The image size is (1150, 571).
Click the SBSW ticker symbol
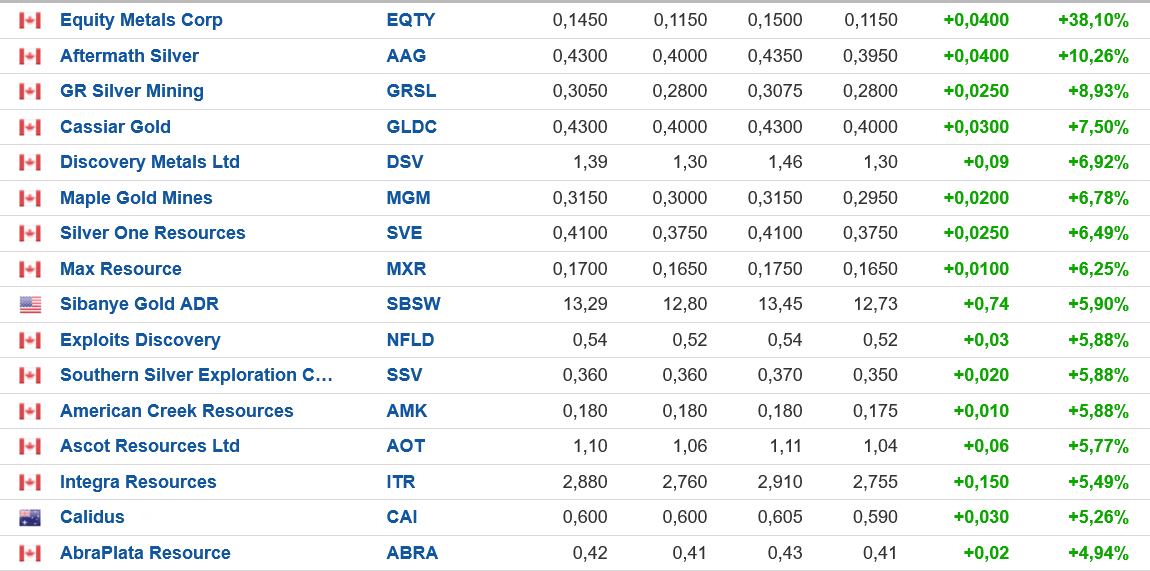click(413, 304)
